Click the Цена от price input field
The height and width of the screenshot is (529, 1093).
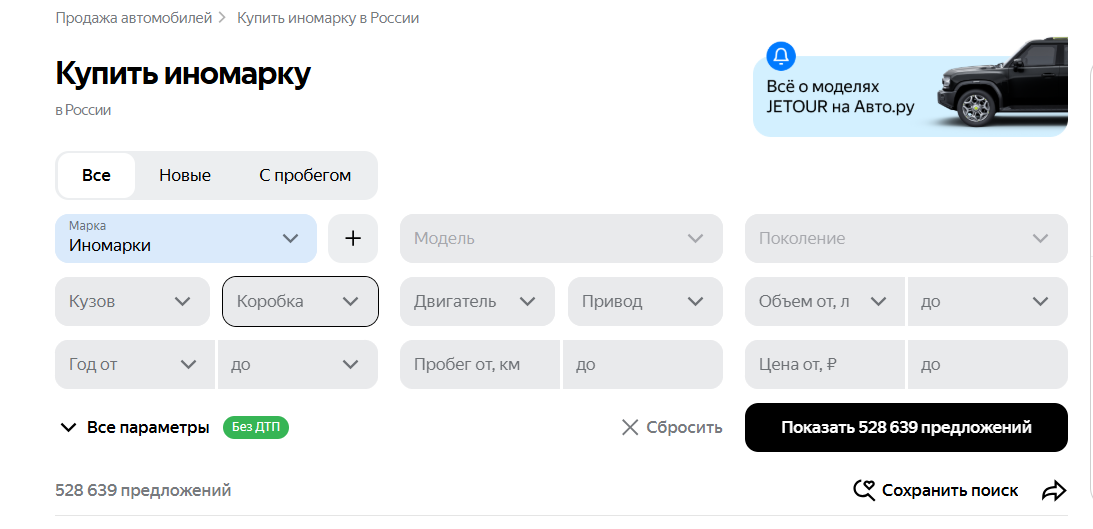click(x=824, y=365)
